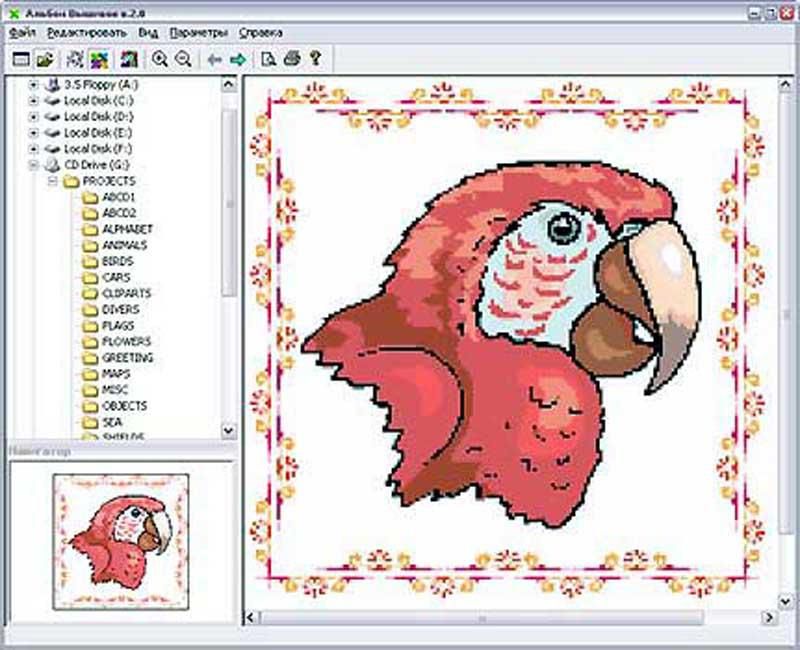Collapse the CD Drive (G:) node
Screen dimensions: 800x650
(34, 165)
